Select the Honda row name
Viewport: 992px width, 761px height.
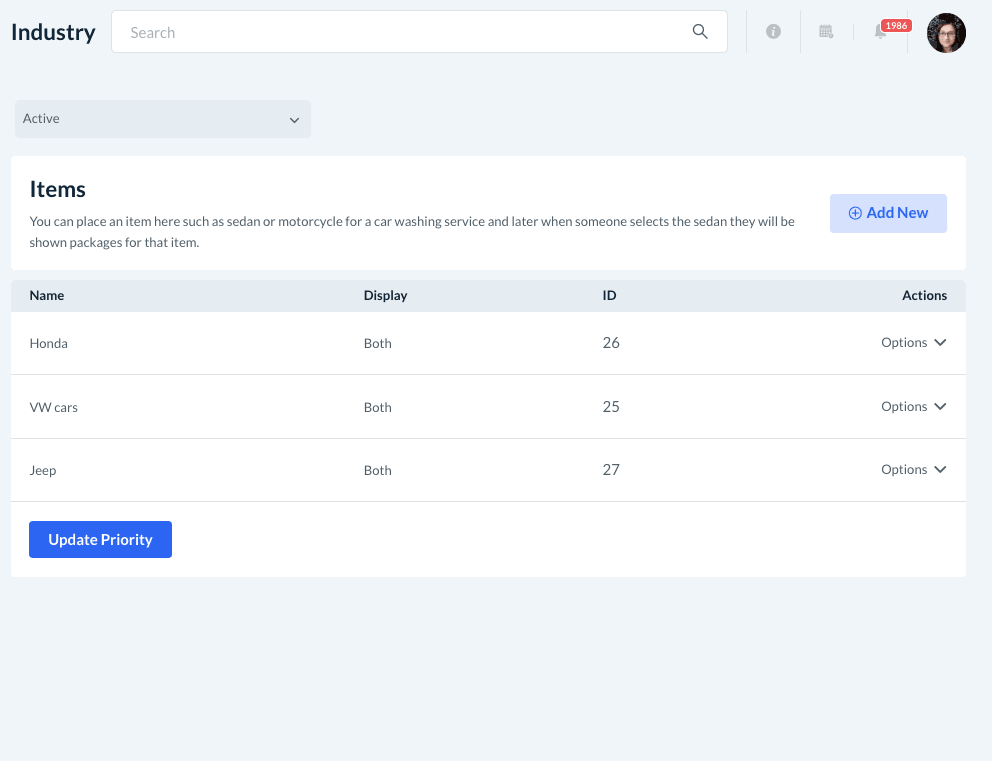tap(49, 344)
